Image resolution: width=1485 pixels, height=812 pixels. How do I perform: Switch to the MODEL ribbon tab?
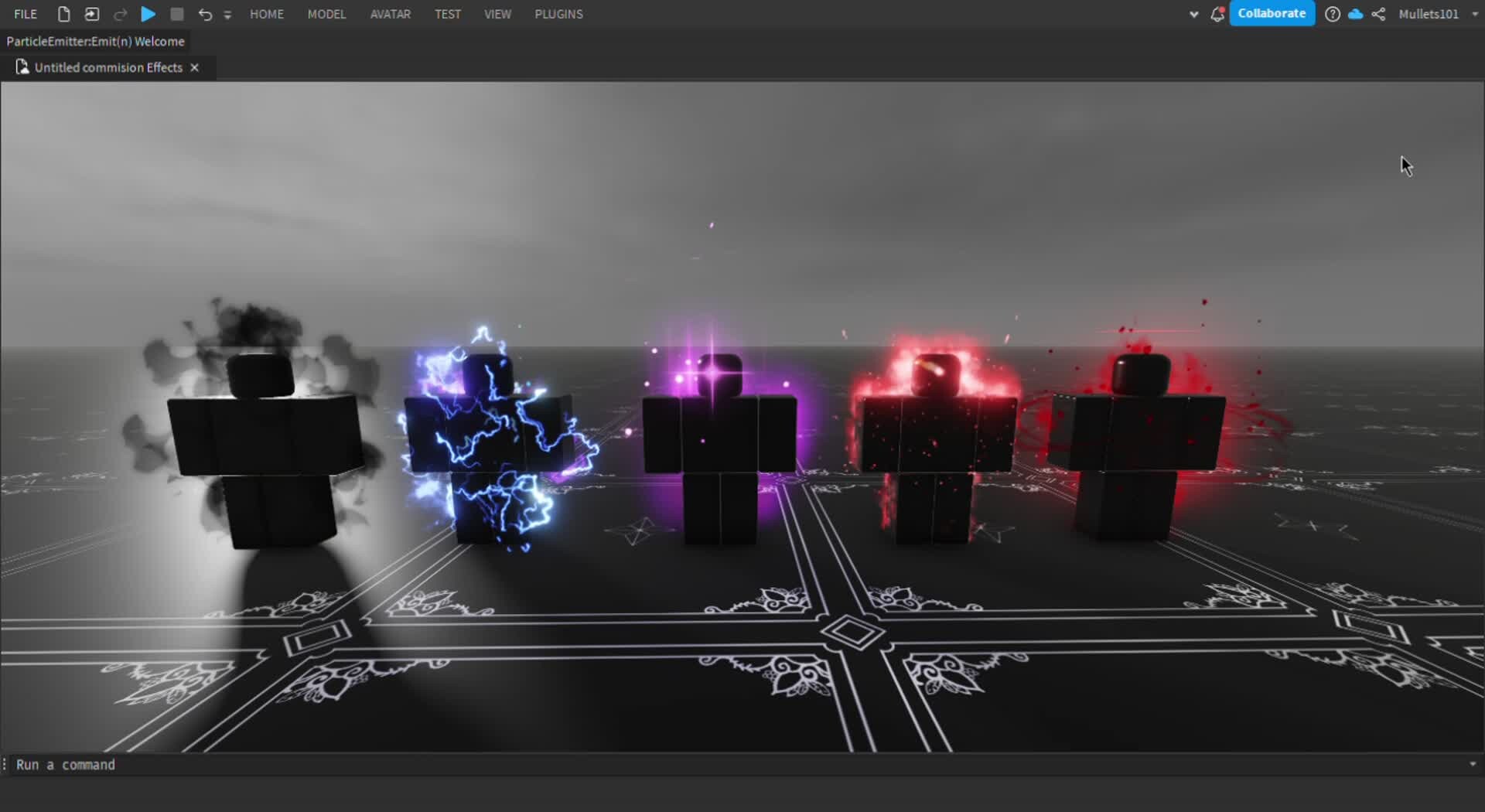coord(326,14)
